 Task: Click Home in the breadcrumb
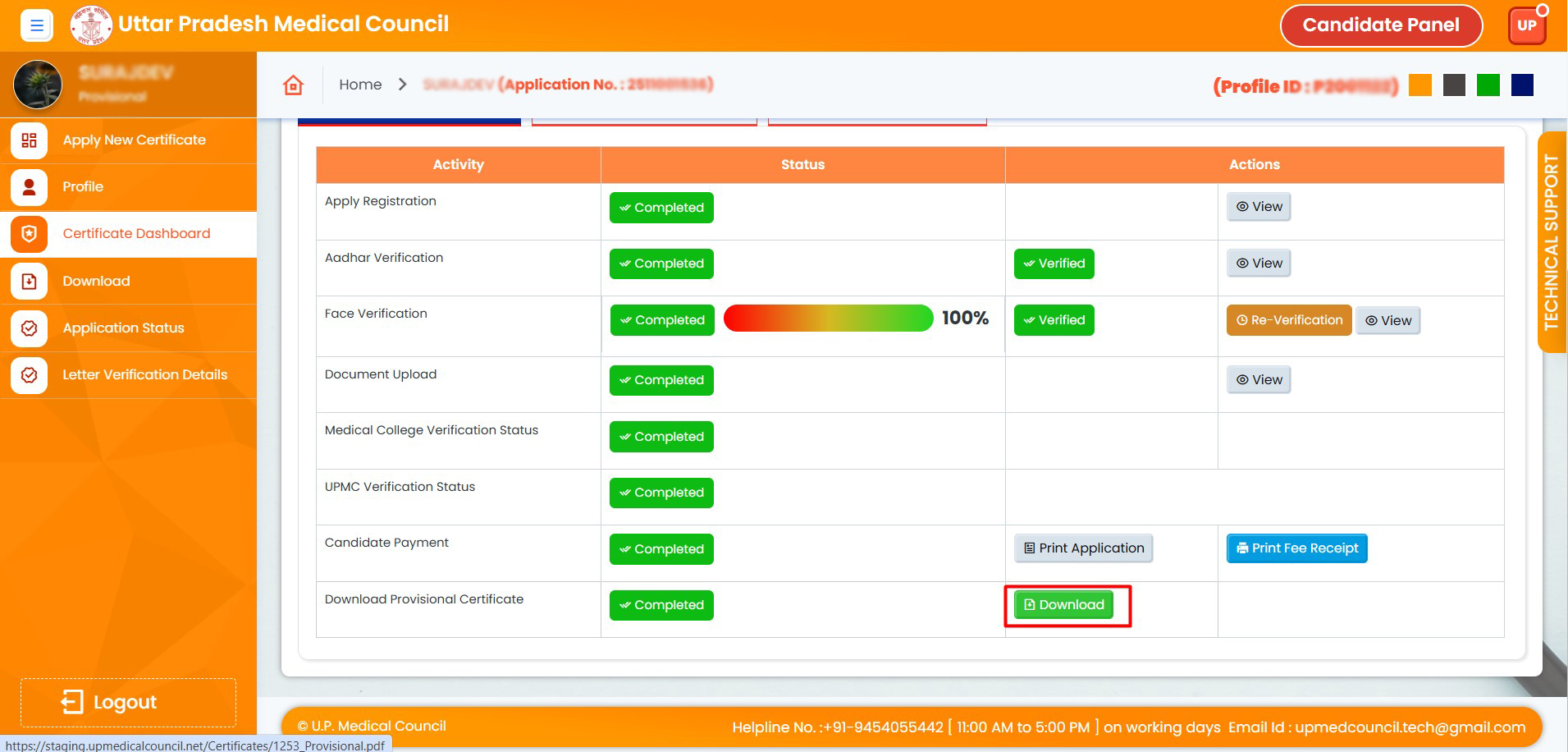coord(360,85)
